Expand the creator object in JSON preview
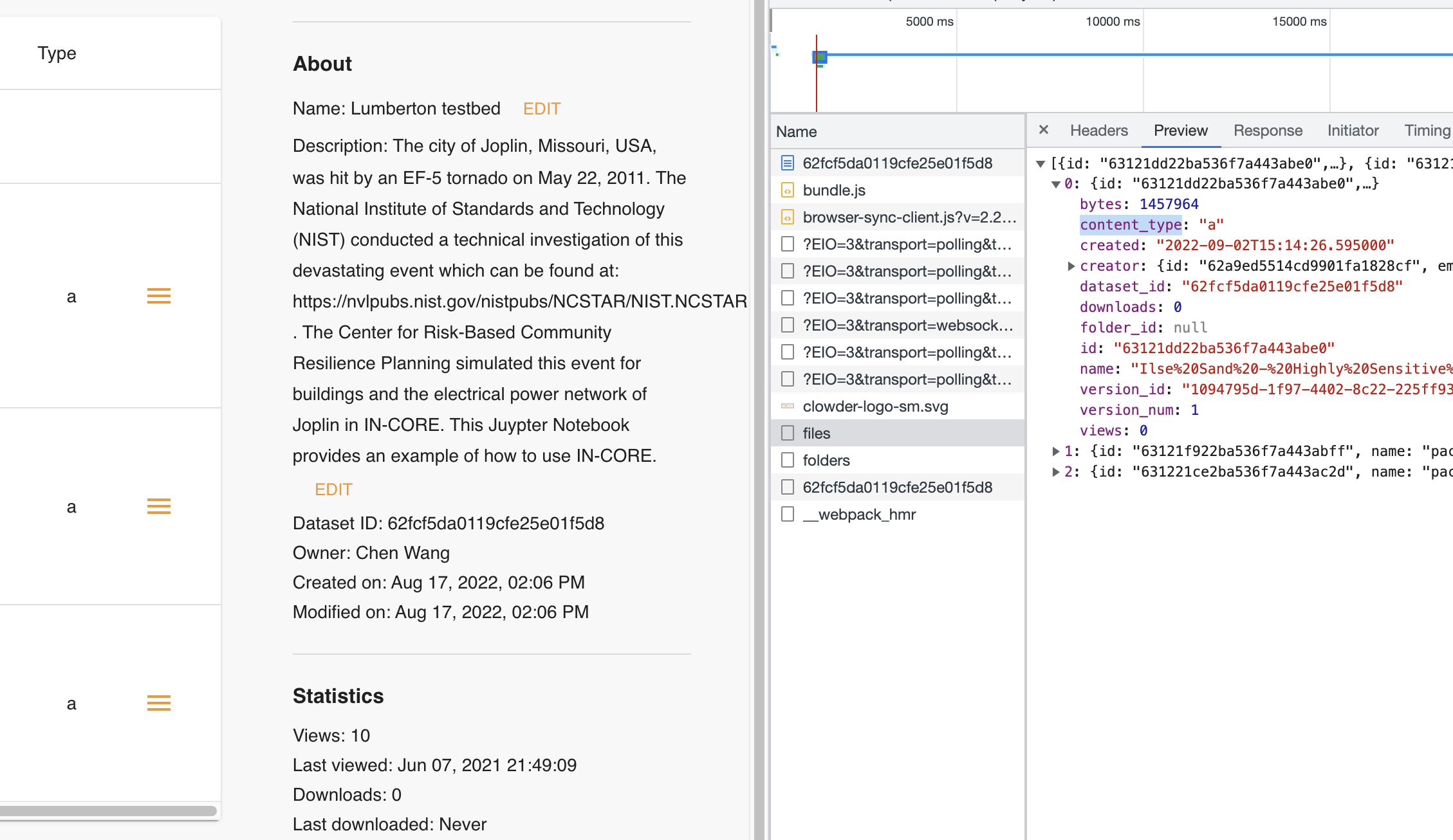Screen dimensions: 1453x840 point(1071,266)
